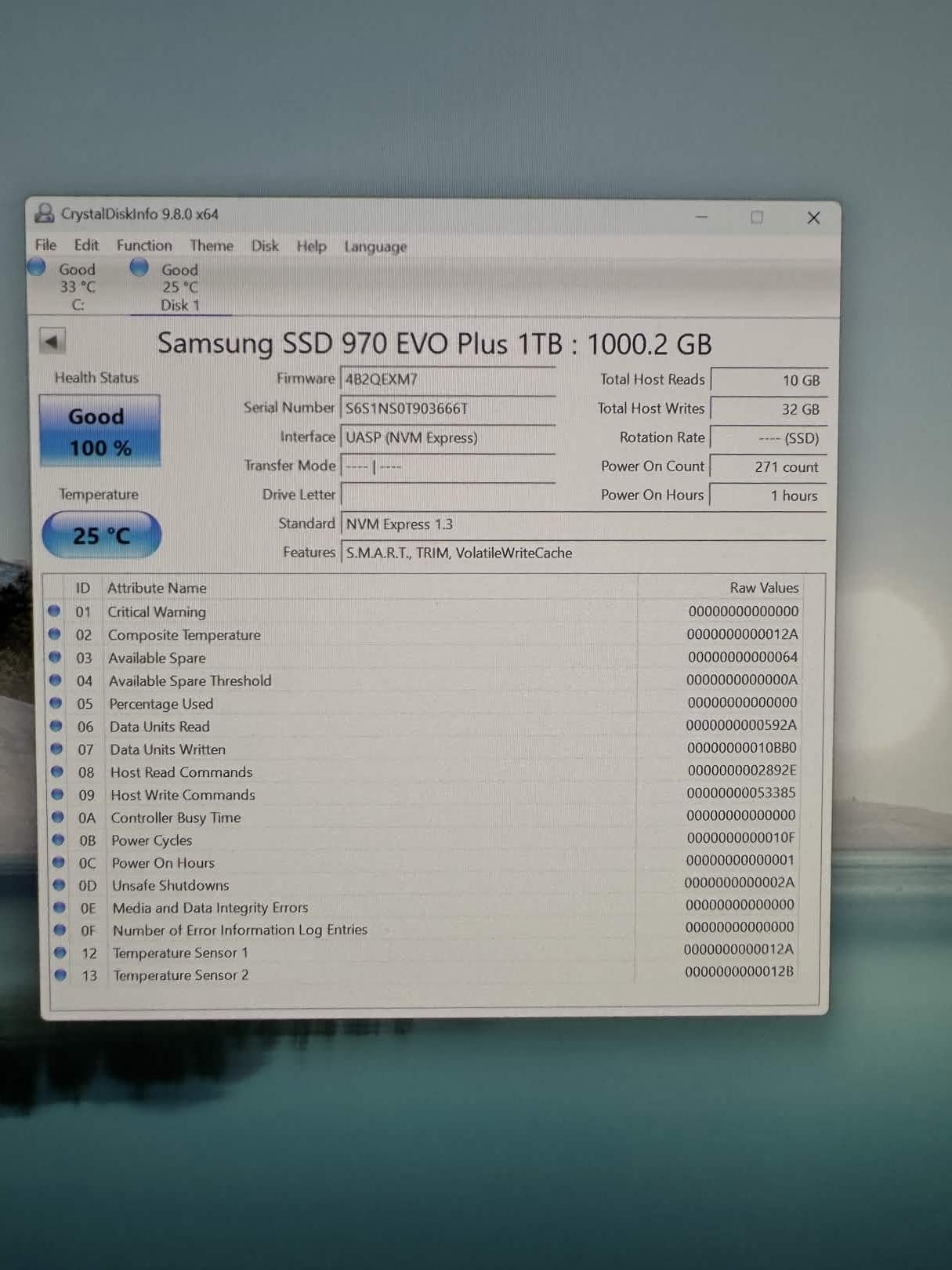Click the status dot for Media and Data Integrity Errors
This screenshot has width=952, height=1270.
[x=60, y=907]
